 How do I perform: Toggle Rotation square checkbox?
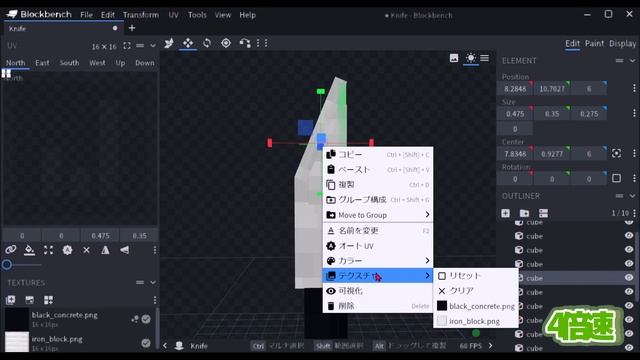pyautogui.click(x=616, y=178)
